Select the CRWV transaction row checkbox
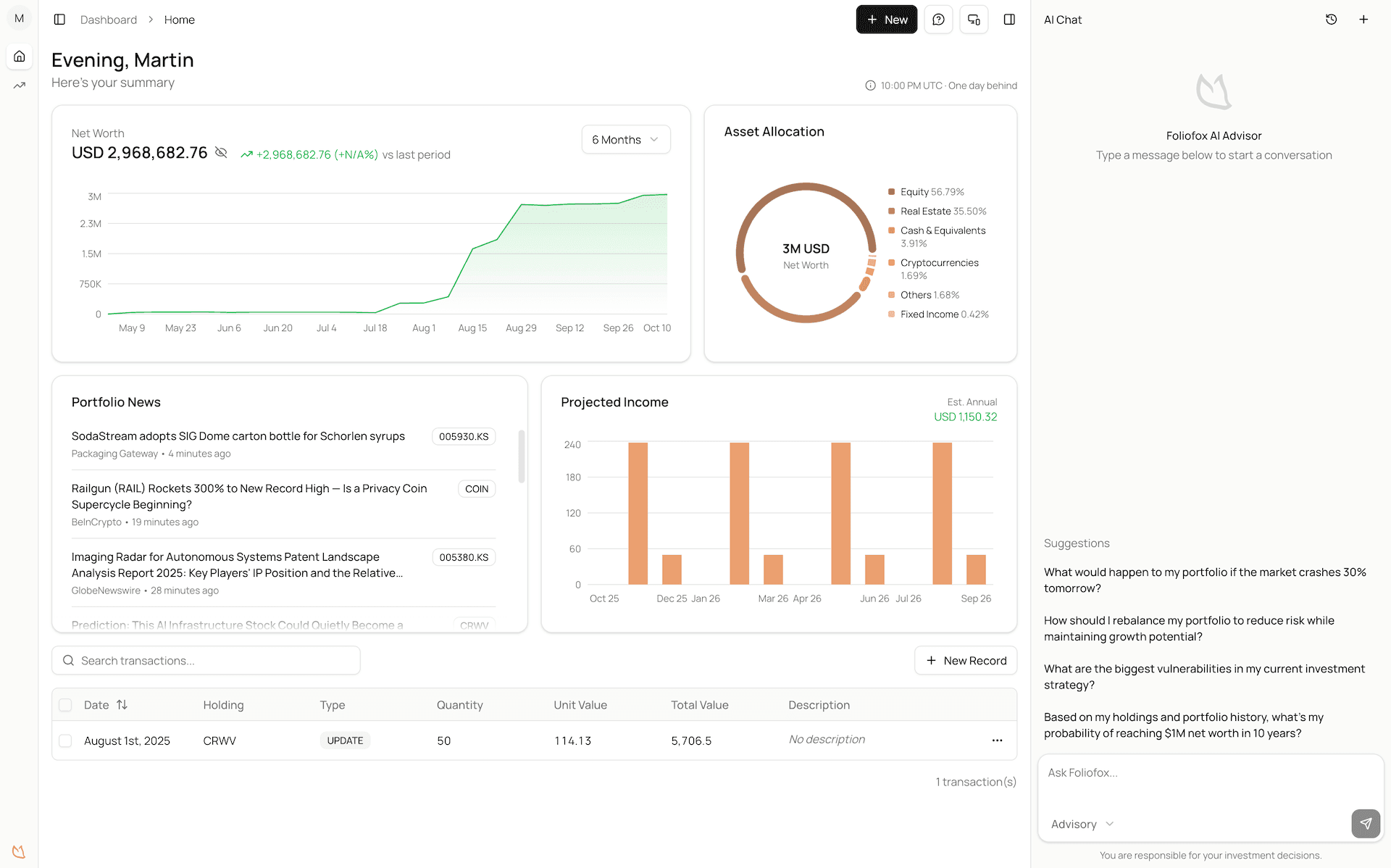The width and height of the screenshot is (1391, 868). click(65, 740)
